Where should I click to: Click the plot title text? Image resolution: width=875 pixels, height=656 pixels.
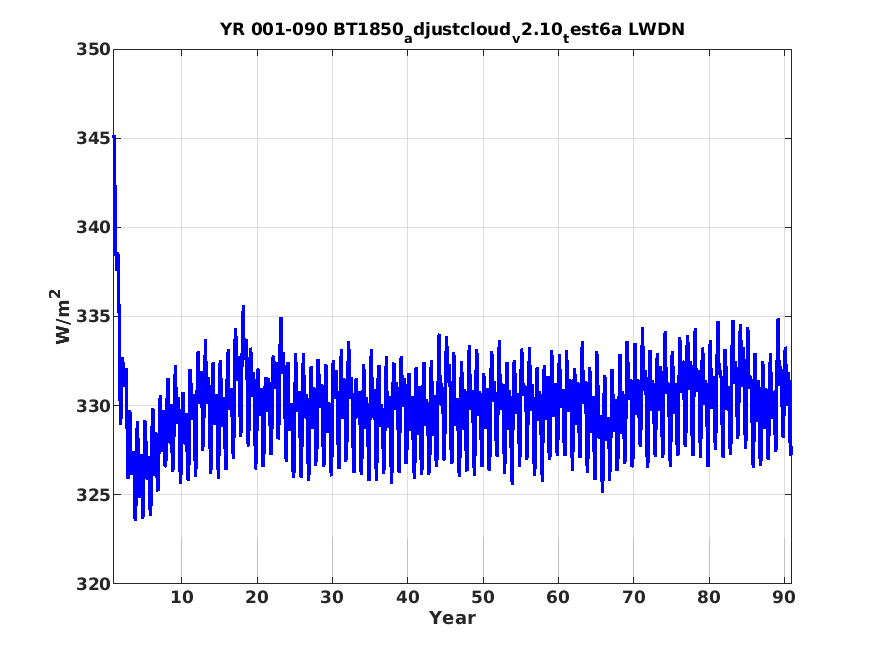pos(452,30)
